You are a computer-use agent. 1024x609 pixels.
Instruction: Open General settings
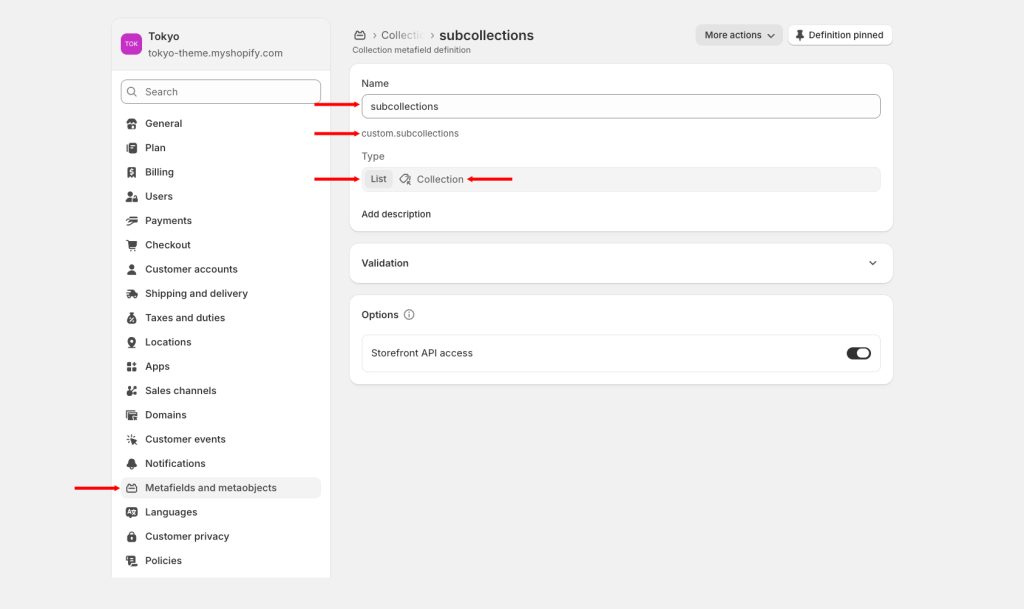pos(221,123)
